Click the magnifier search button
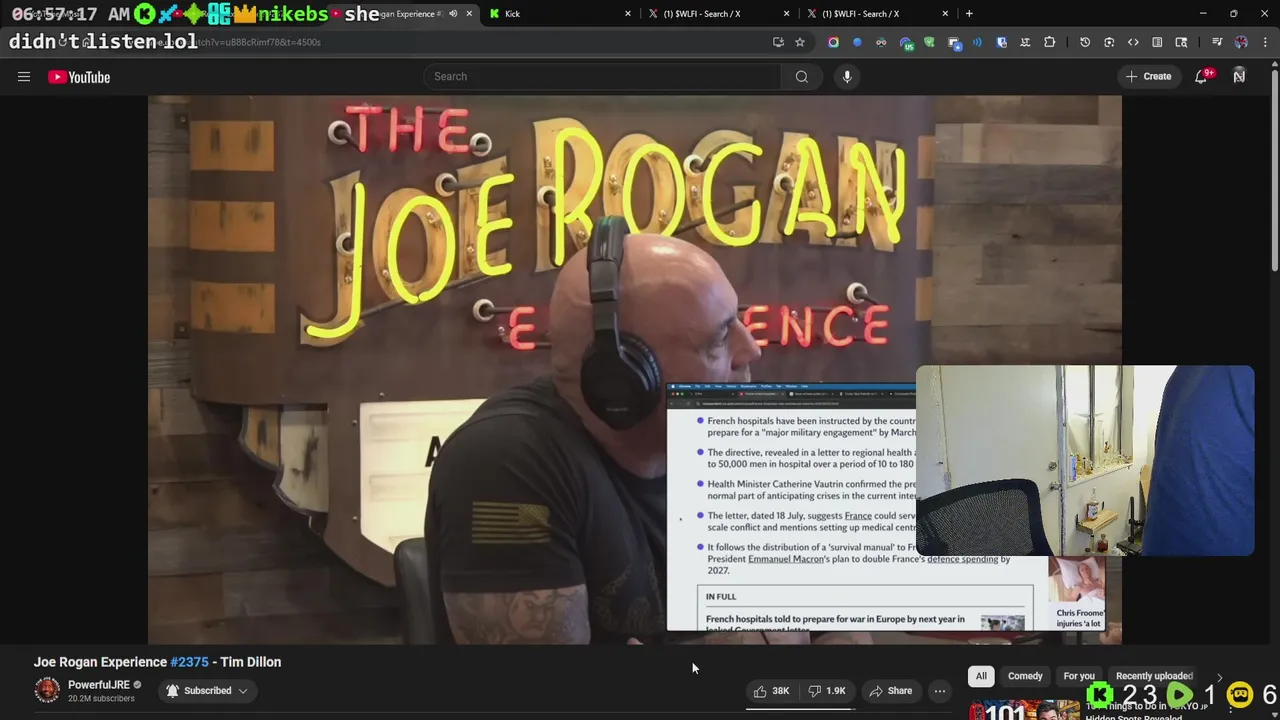1280x720 pixels. point(802,76)
